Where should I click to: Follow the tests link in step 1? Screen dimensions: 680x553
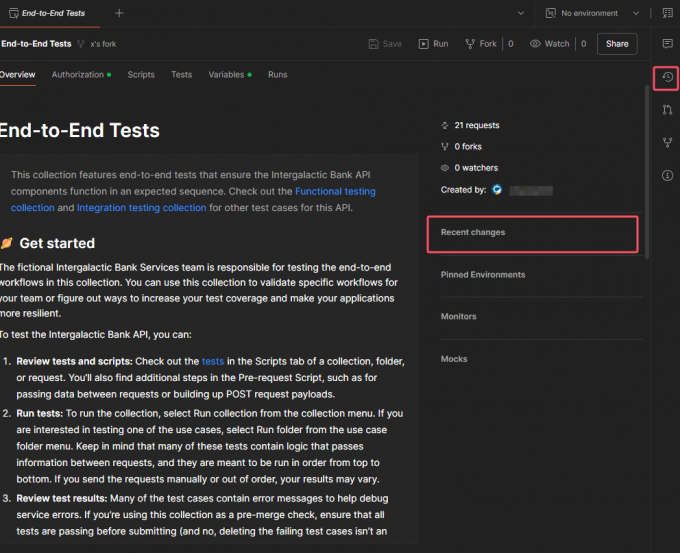pyautogui.click(x=212, y=361)
